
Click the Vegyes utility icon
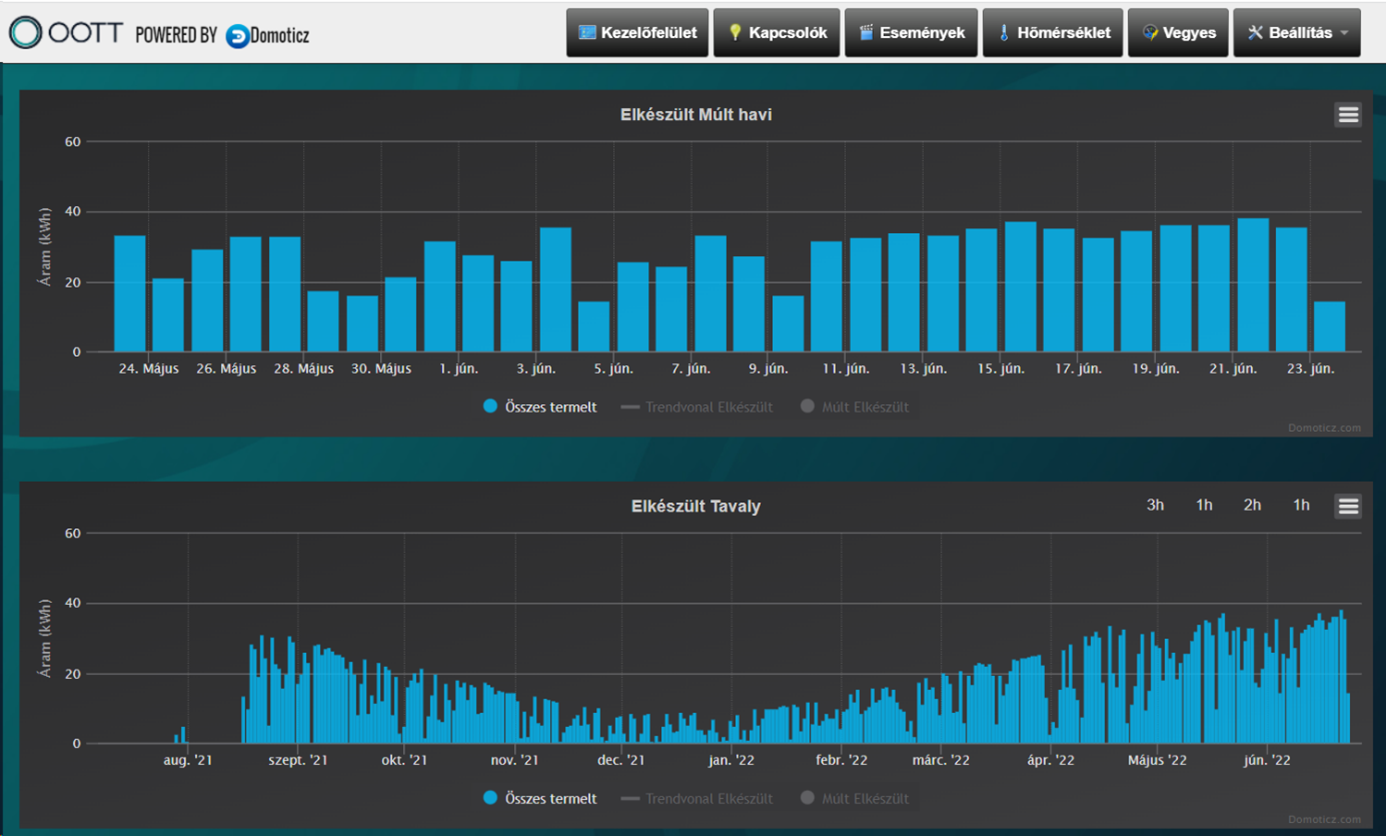1150,33
